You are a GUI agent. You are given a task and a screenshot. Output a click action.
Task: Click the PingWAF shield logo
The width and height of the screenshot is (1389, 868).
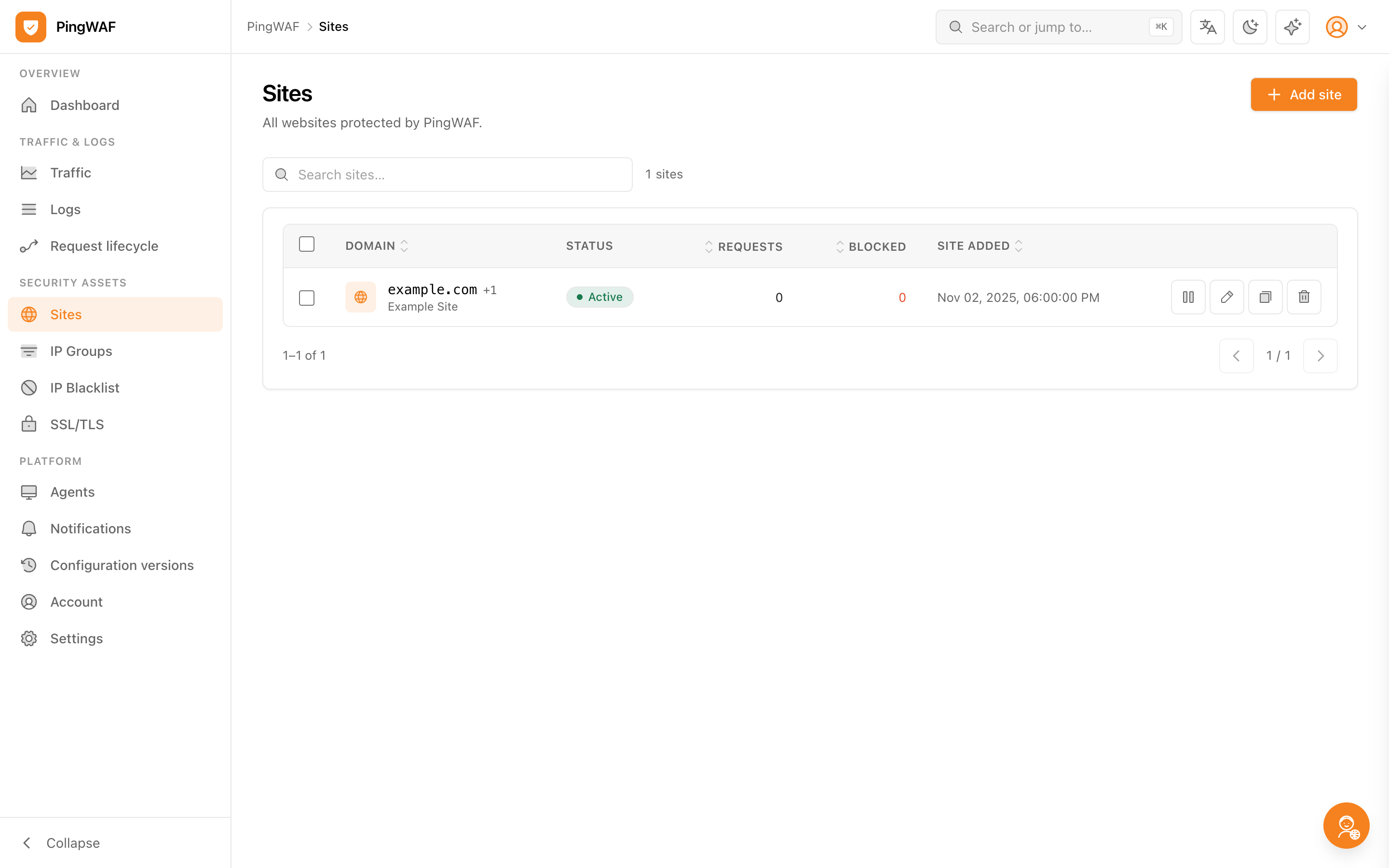[31, 27]
